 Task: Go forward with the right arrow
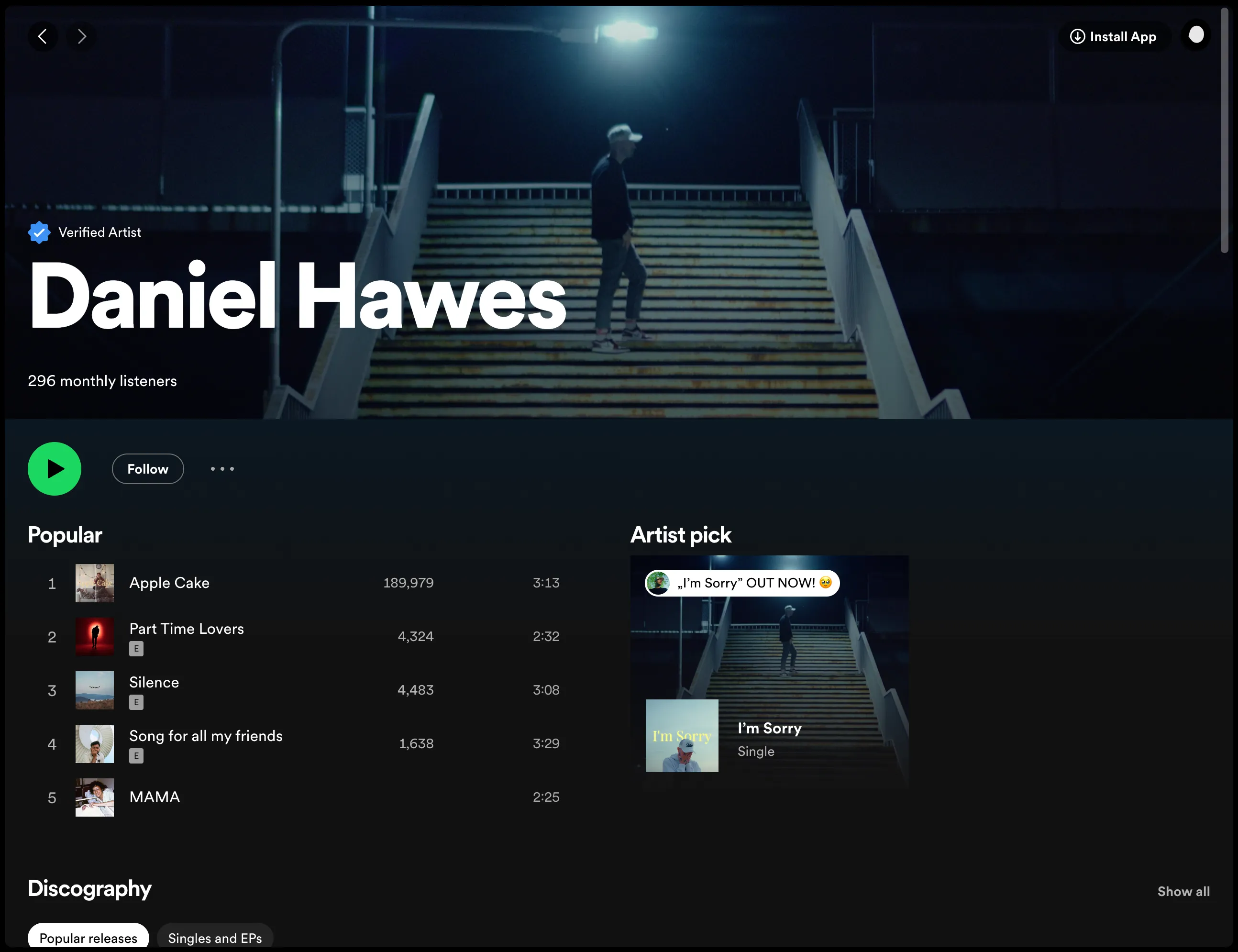coord(82,37)
